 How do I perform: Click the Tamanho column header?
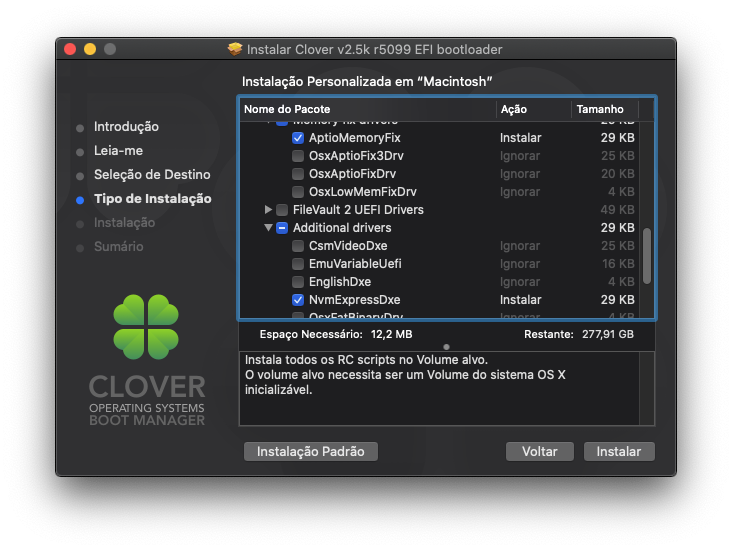tap(605, 109)
